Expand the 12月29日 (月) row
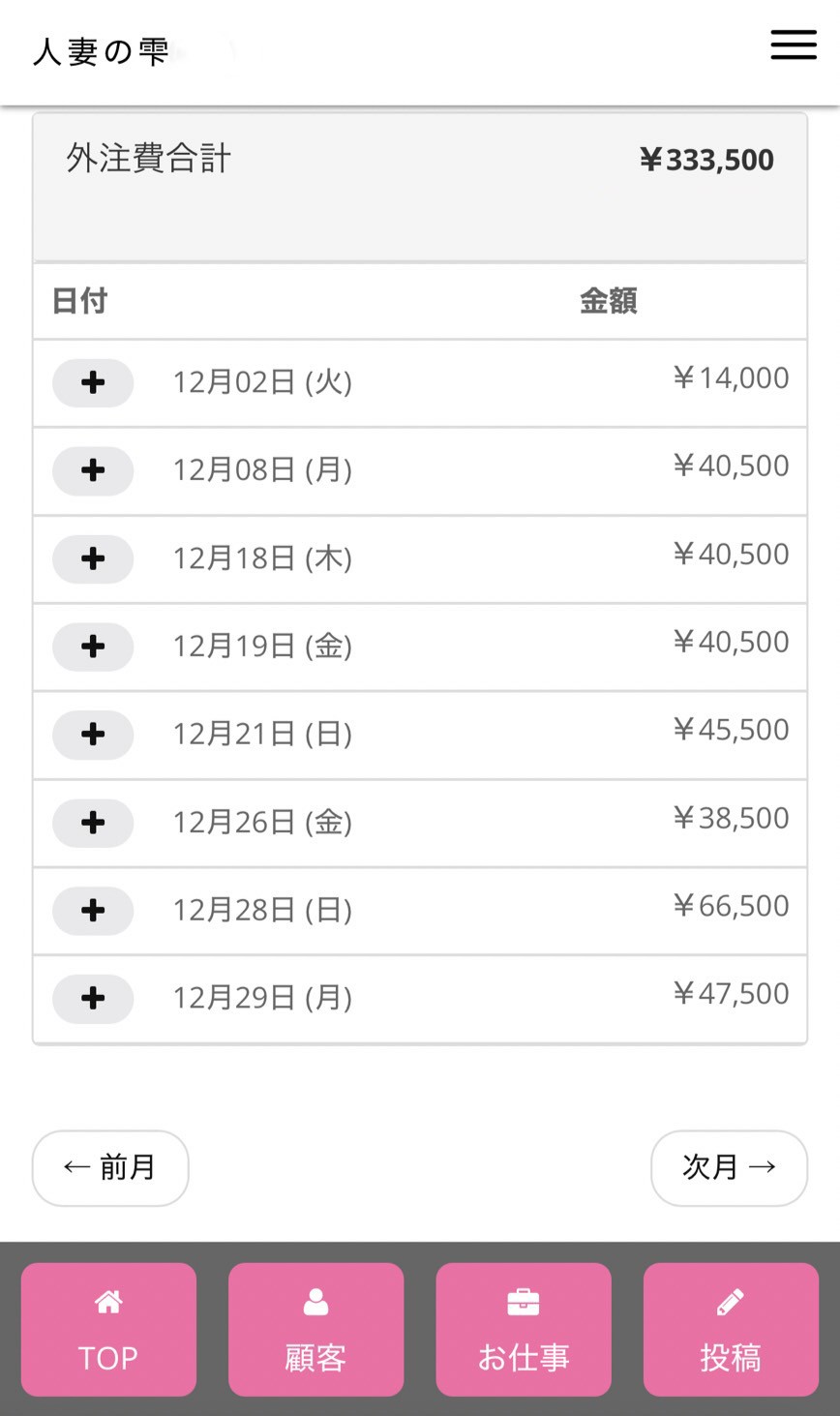The height and width of the screenshot is (1416, 840). click(93, 998)
